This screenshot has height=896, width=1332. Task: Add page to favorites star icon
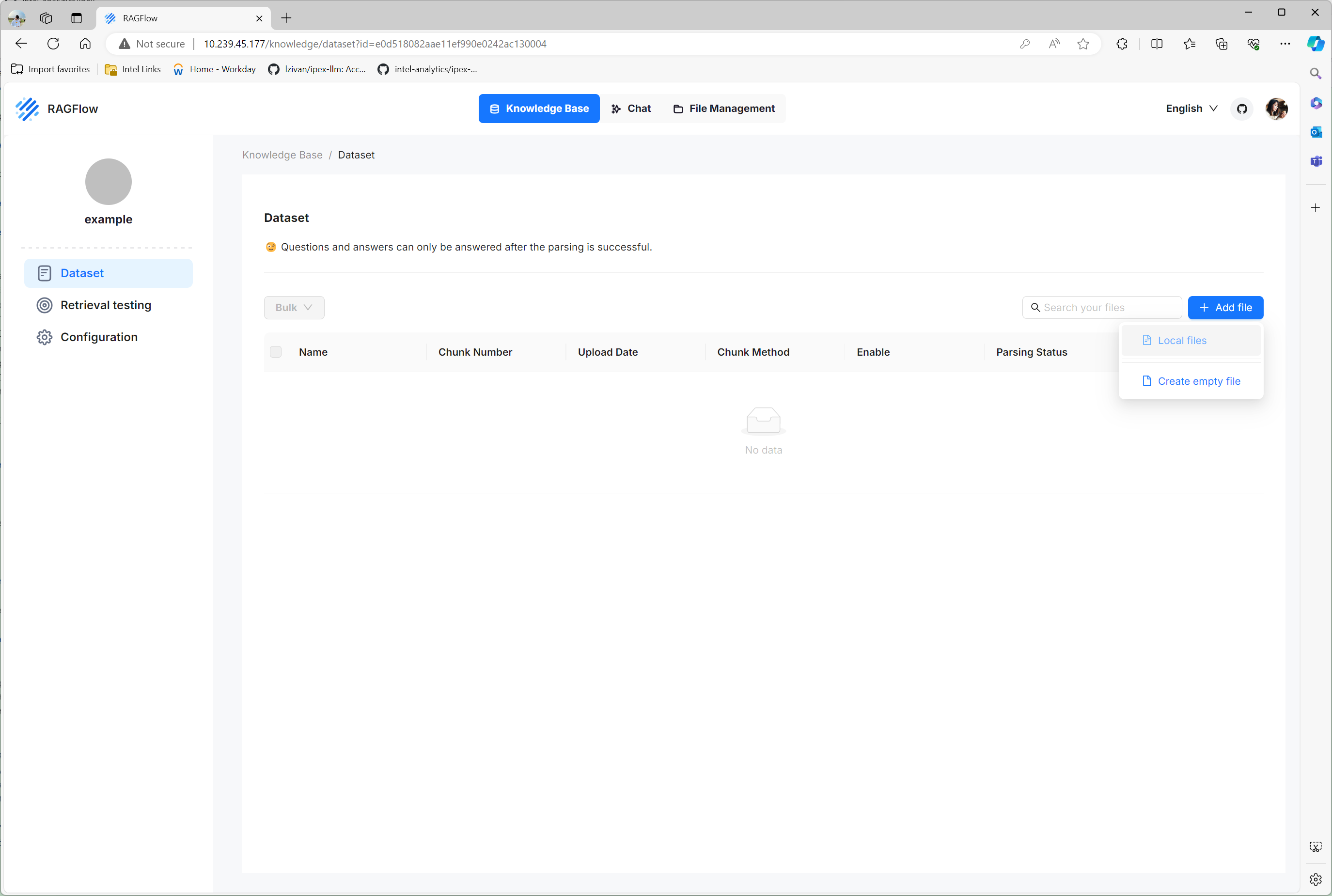pos(1083,44)
